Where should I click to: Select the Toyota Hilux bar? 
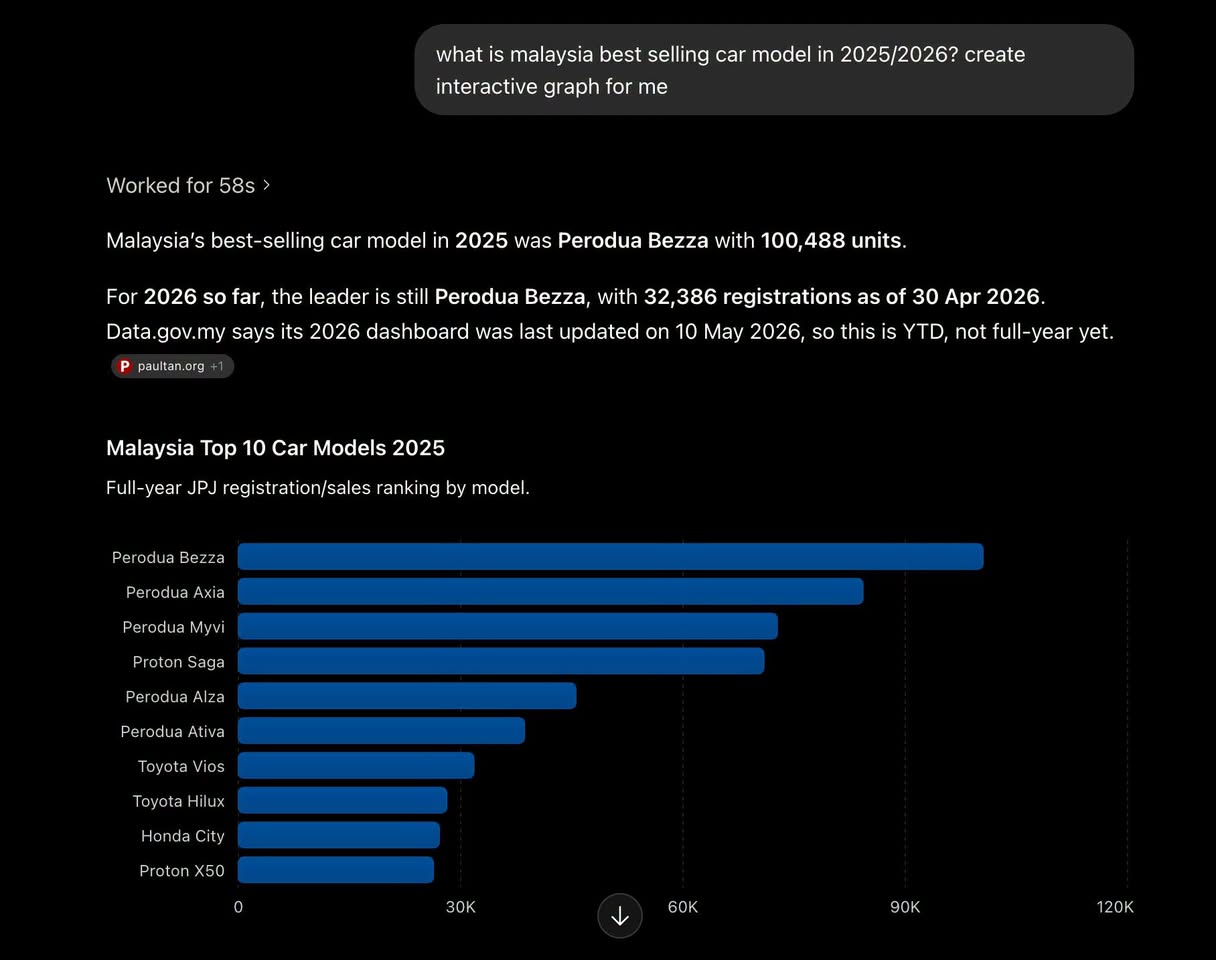(342, 800)
